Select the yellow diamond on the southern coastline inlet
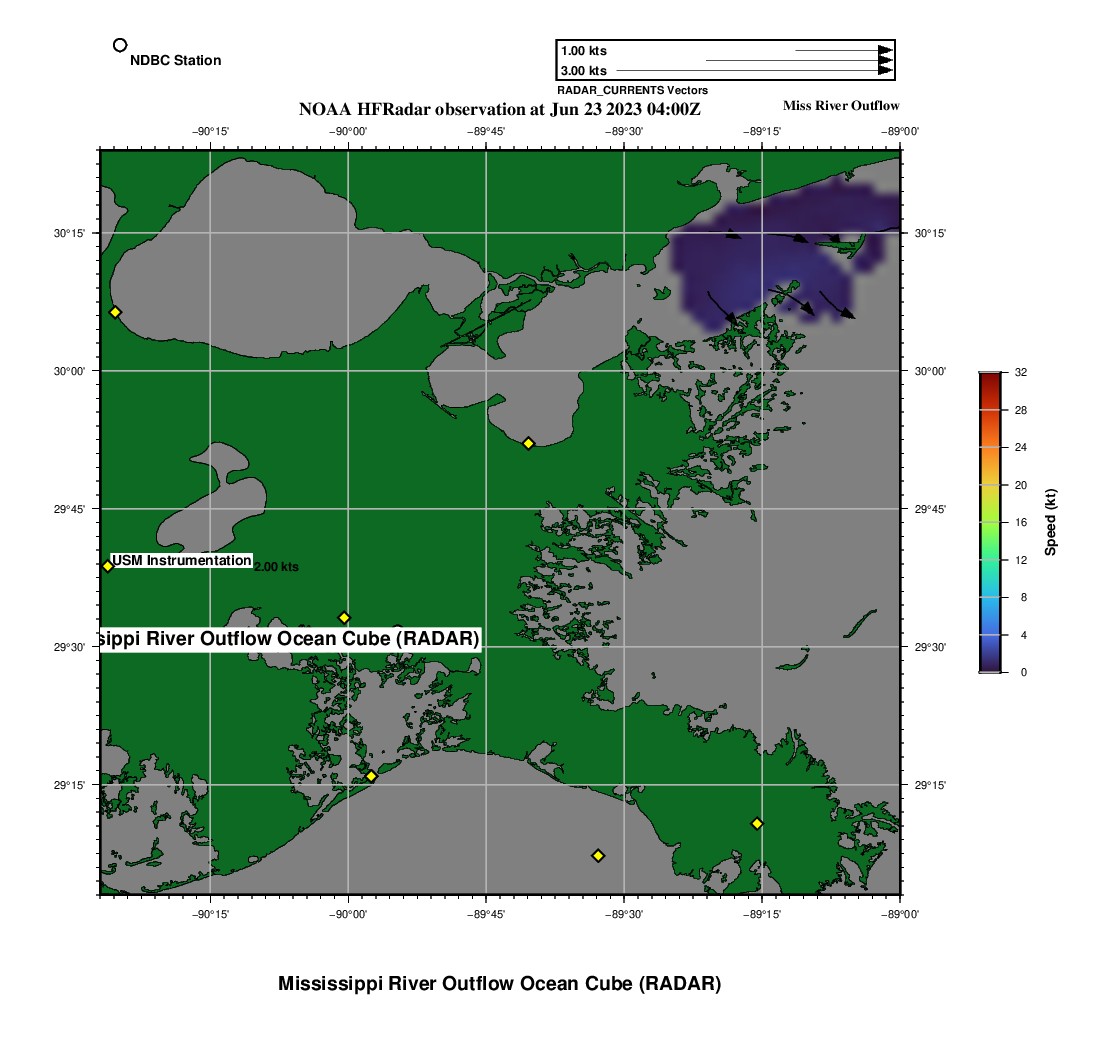1100x1050 pixels. [x=371, y=776]
